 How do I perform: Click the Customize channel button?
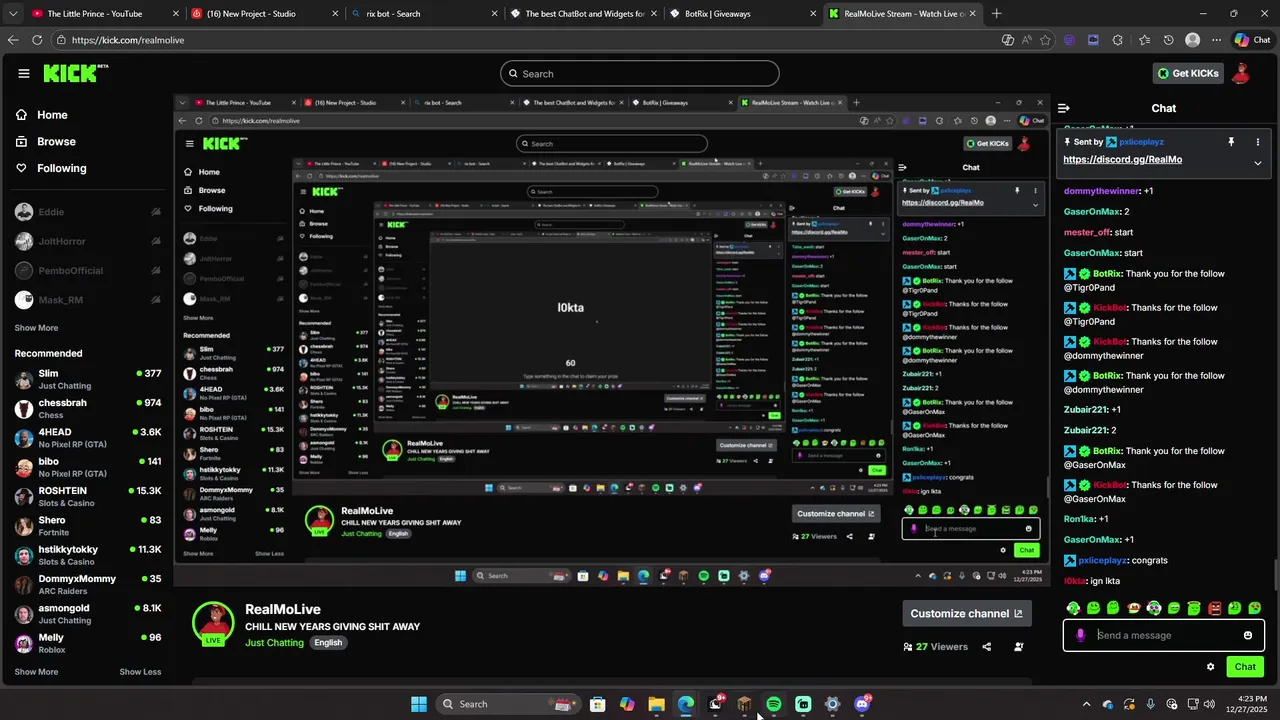[x=966, y=614]
